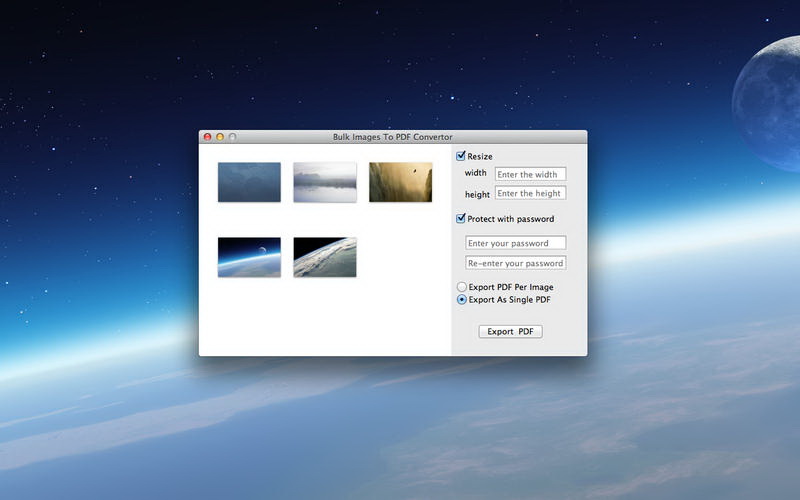The height and width of the screenshot is (500, 800).
Task: Select the Earth horizon with moon thumbnail
Action: coord(249,257)
